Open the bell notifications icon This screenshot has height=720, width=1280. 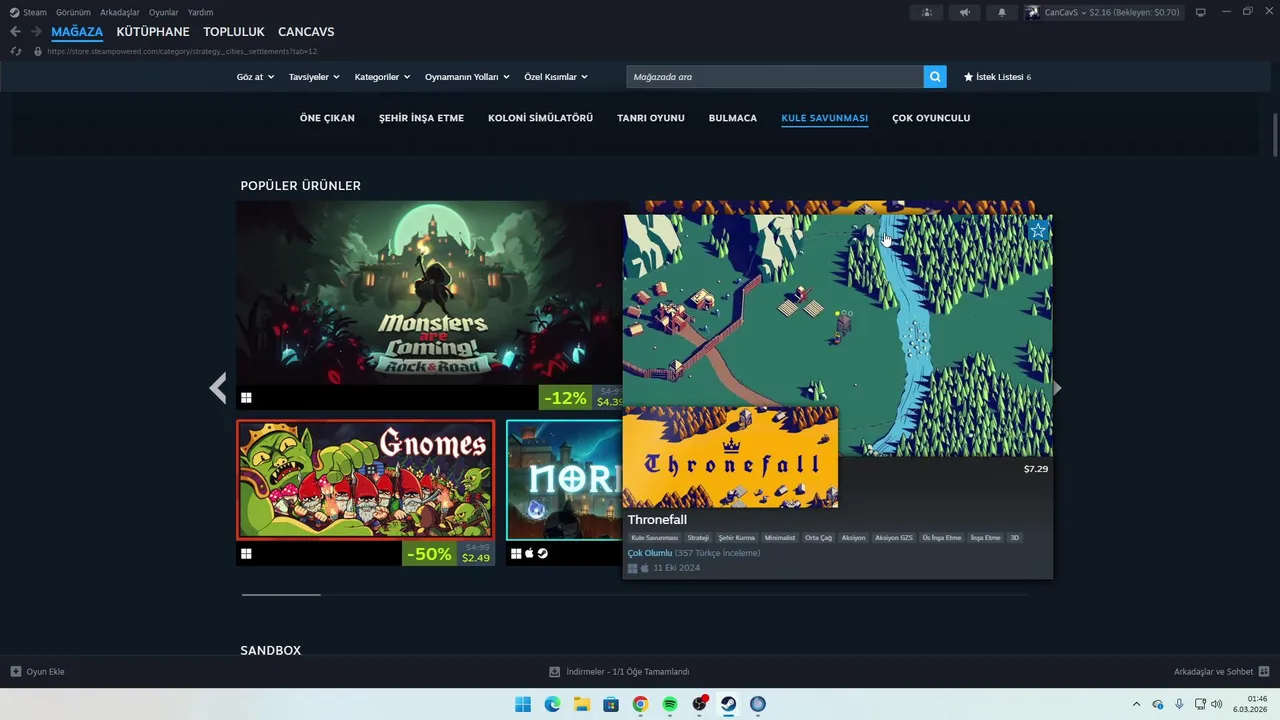tap(1002, 12)
